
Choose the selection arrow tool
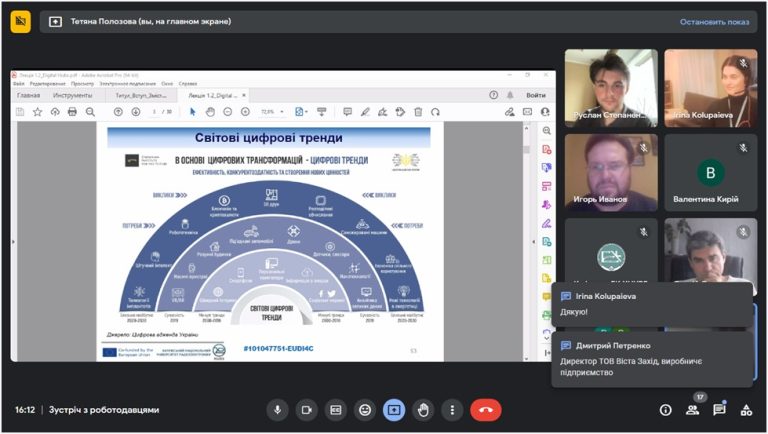(192, 112)
